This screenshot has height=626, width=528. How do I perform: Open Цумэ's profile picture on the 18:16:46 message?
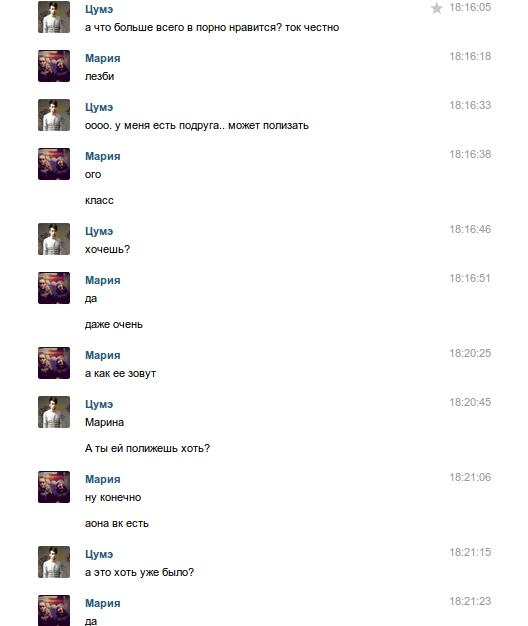pyautogui.click(x=54, y=239)
